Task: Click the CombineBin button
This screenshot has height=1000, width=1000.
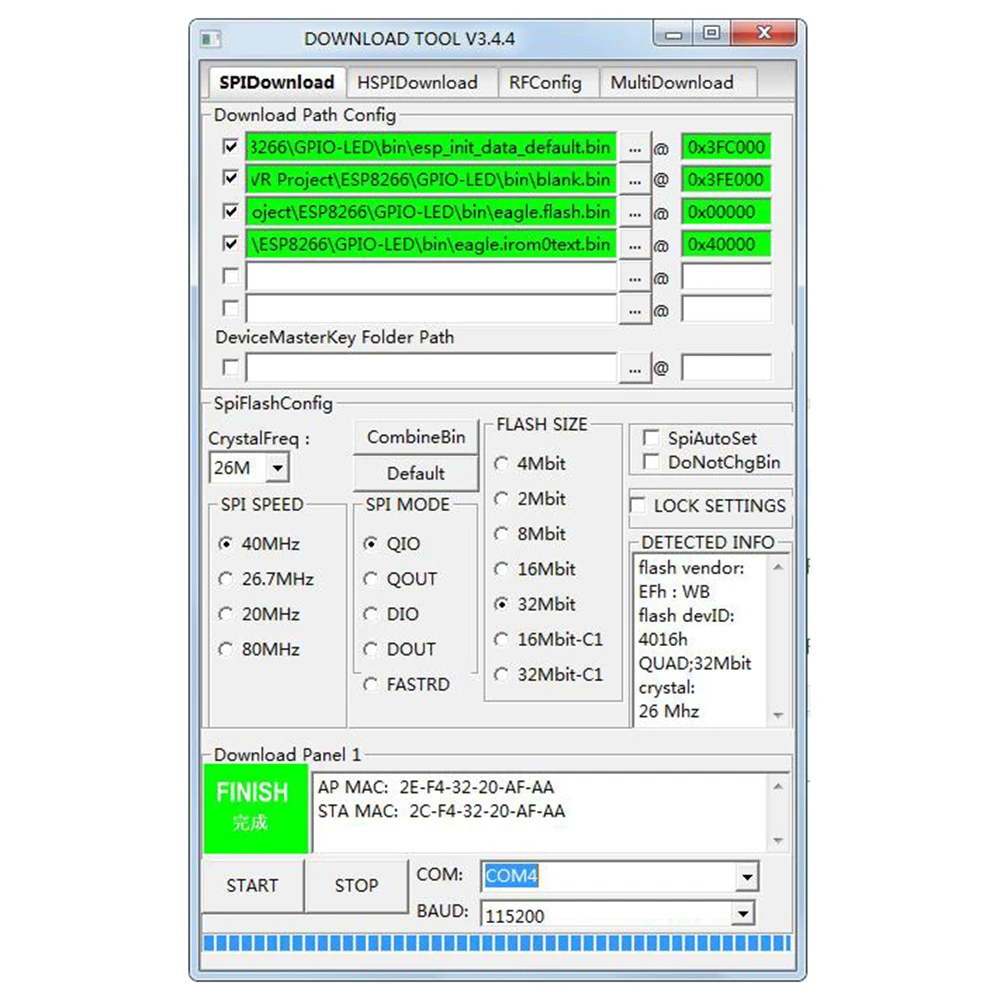Action: coord(416,437)
